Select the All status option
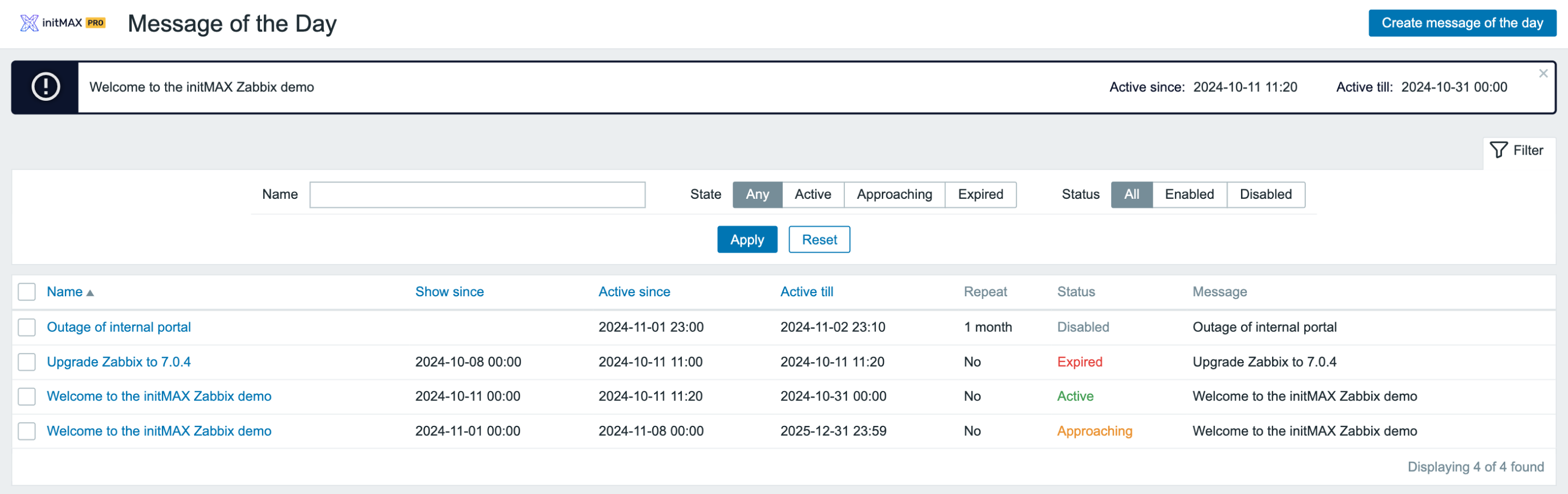The width and height of the screenshot is (1568, 494). coord(1131,194)
